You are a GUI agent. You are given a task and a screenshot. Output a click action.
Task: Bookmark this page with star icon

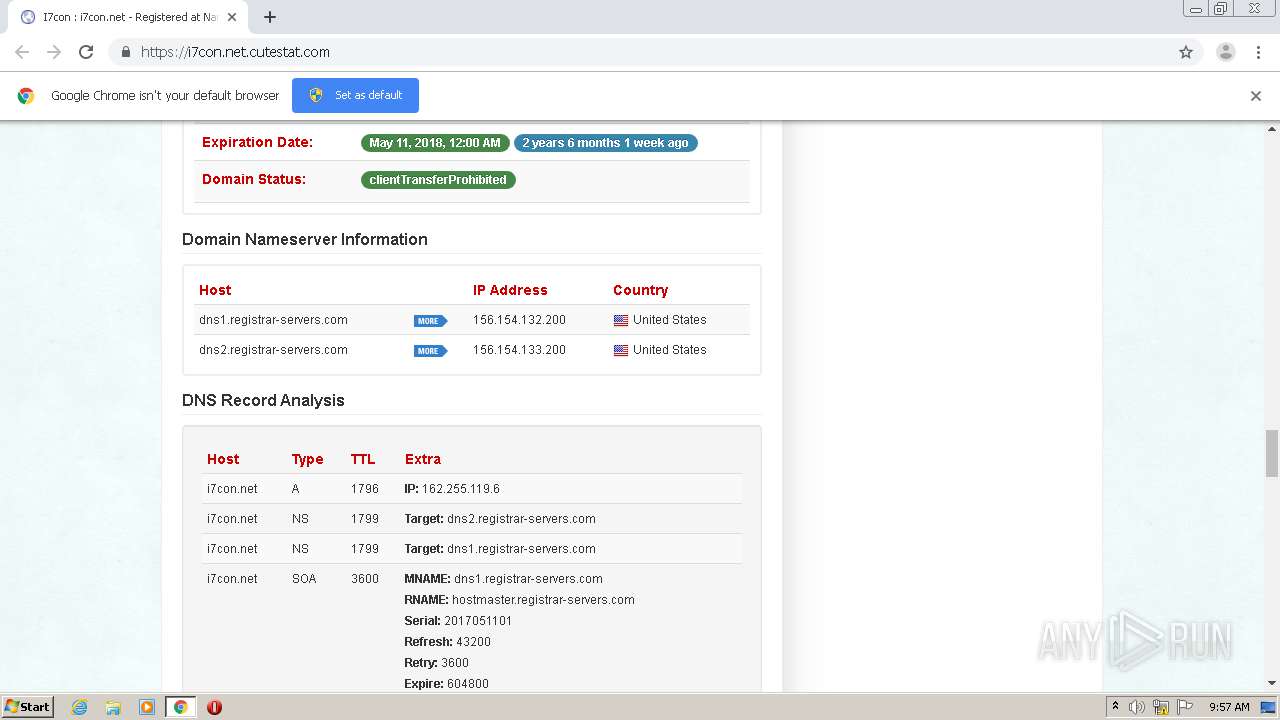(1186, 52)
